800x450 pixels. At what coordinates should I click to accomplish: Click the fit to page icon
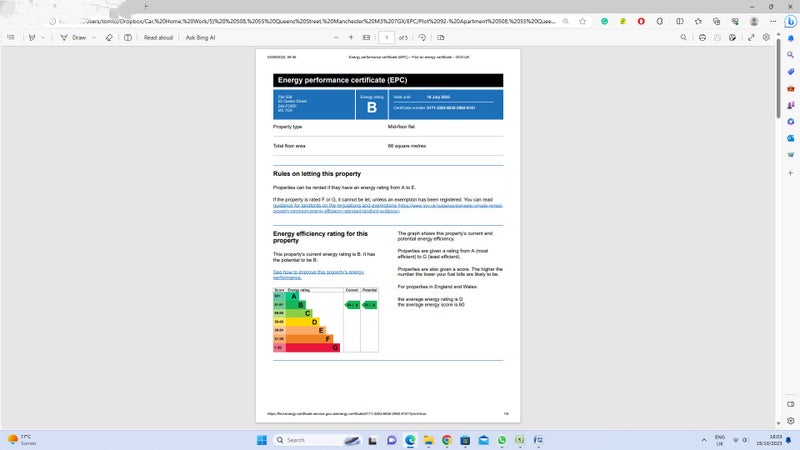point(366,37)
